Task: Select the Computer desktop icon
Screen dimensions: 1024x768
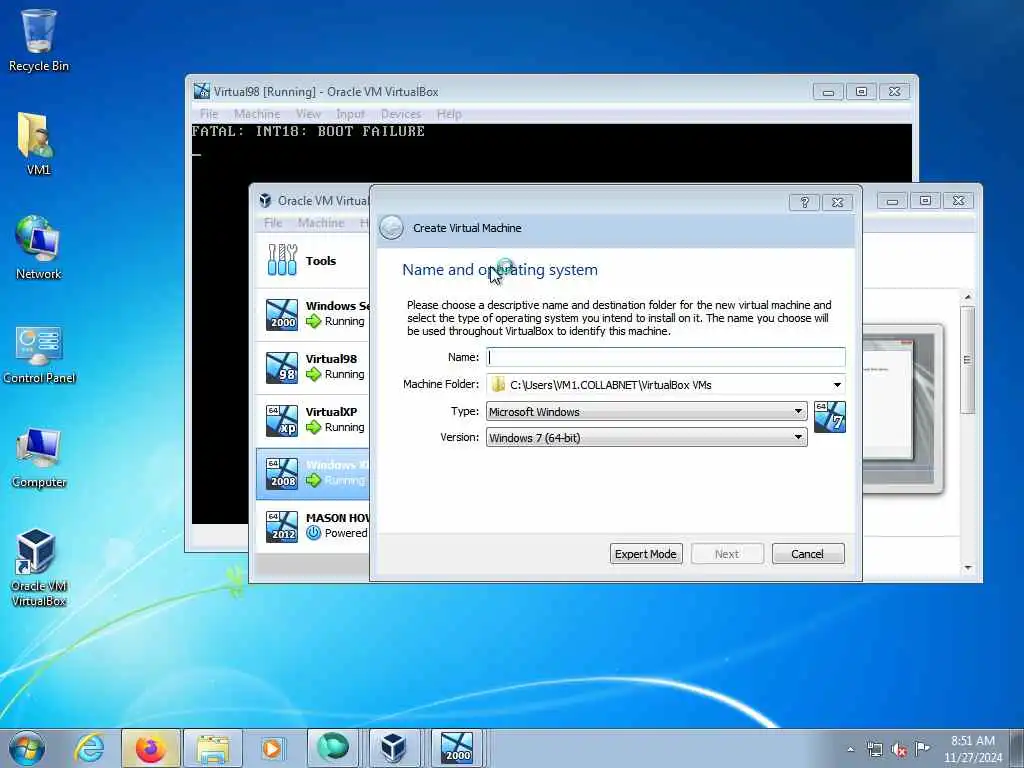Action: click(39, 457)
